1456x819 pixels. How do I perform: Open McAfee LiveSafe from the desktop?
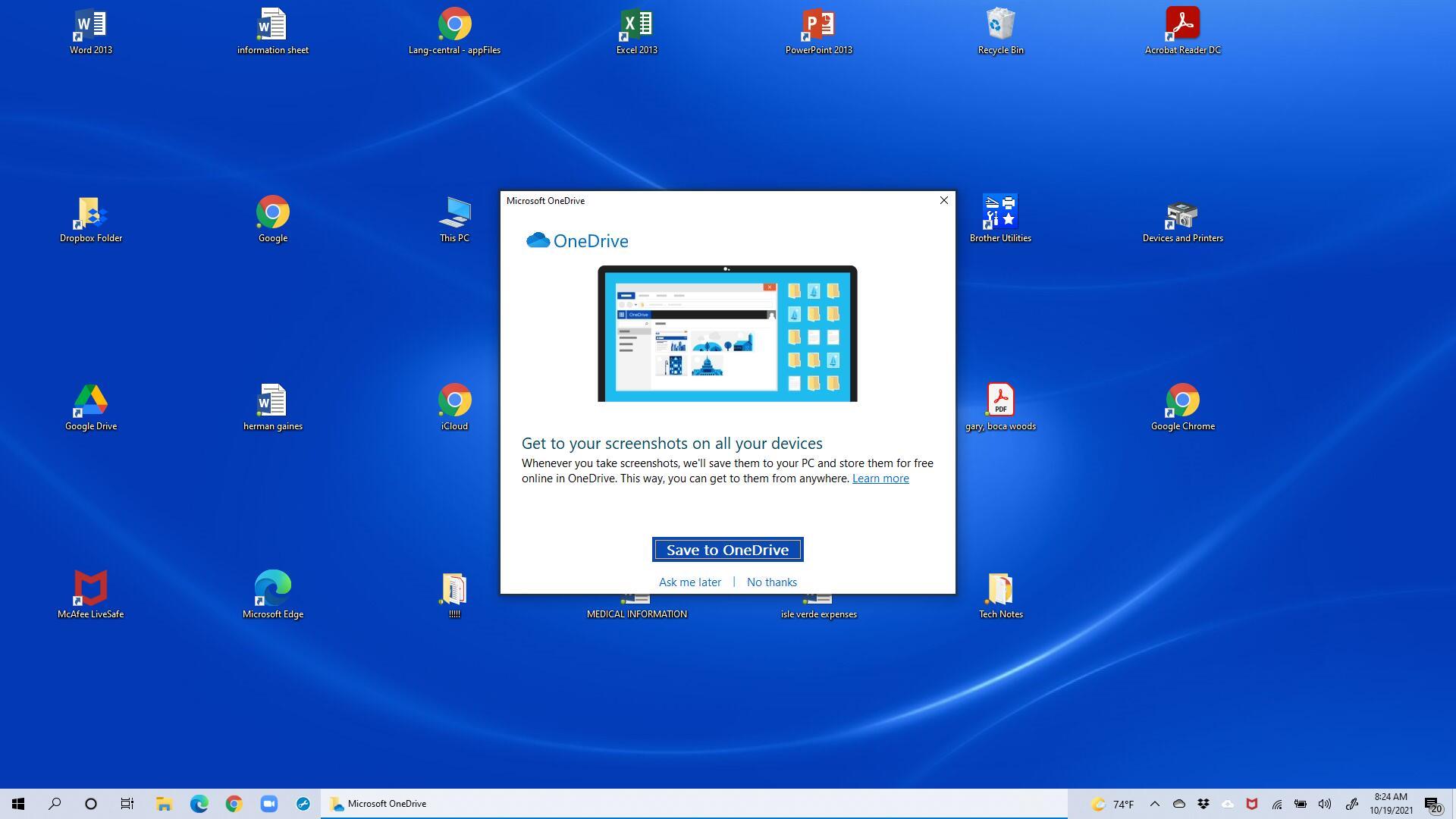pyautogui.click(x=91, y=595)
